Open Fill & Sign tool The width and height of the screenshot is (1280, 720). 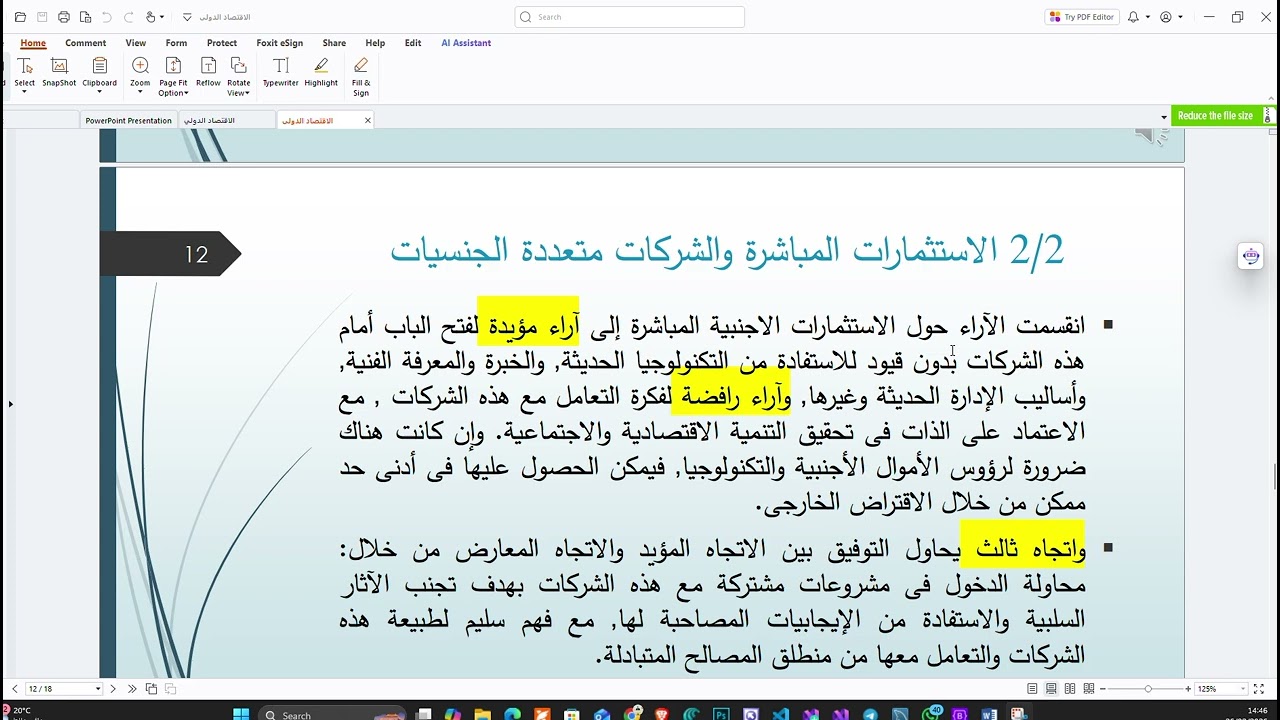tap(361, 76)
